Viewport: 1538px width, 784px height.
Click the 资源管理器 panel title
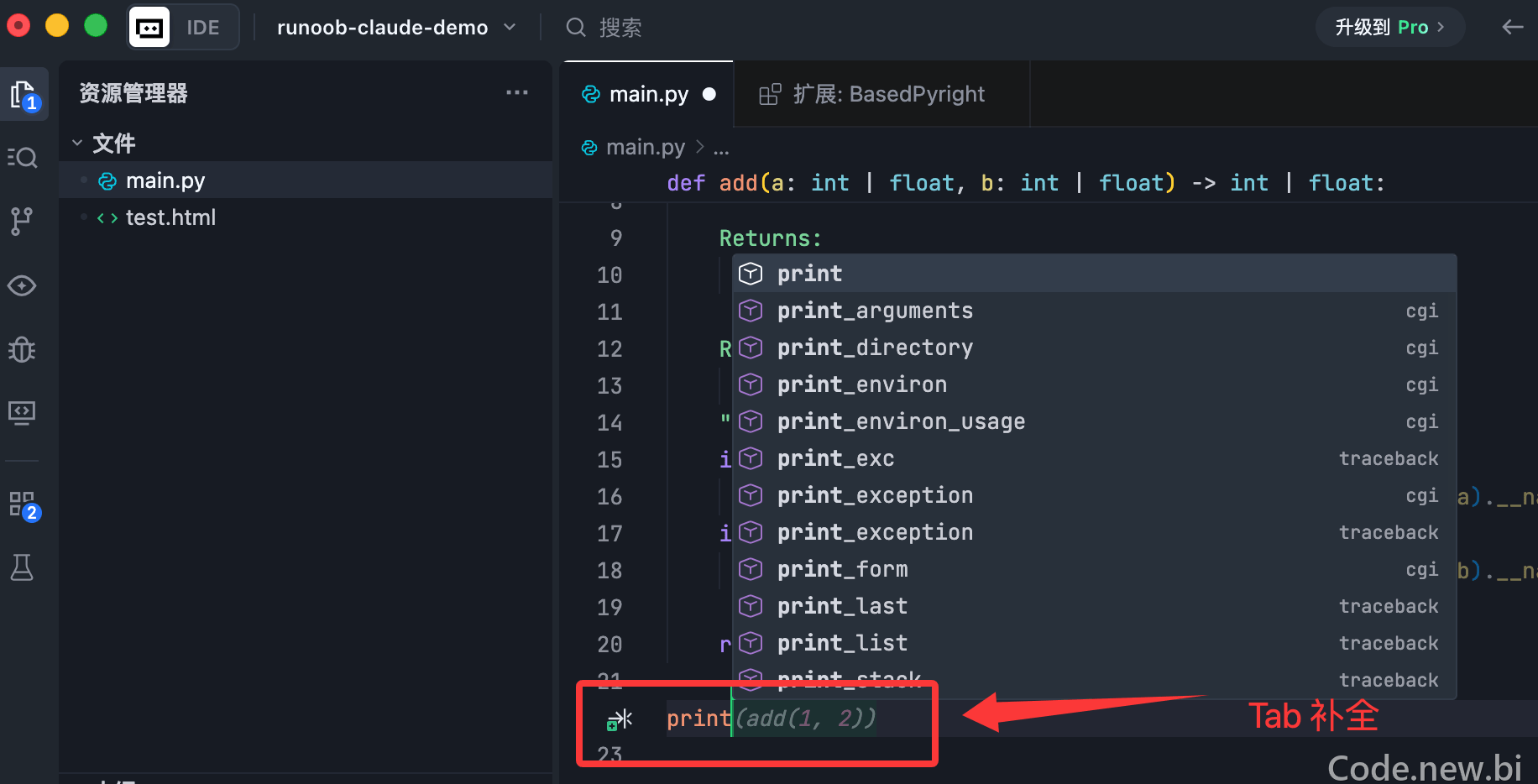[133, 93]
